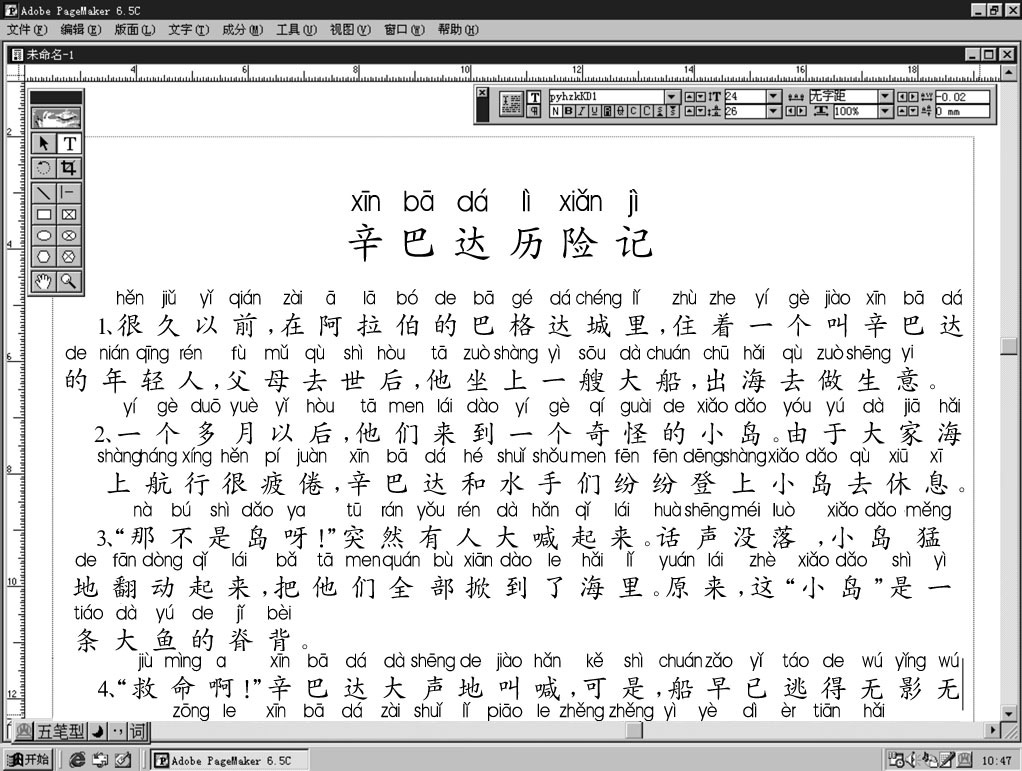Viewport: 1022px width, 771px height.
Task: Click the baseline shift field 0 mm
Action: pos(962,111)
